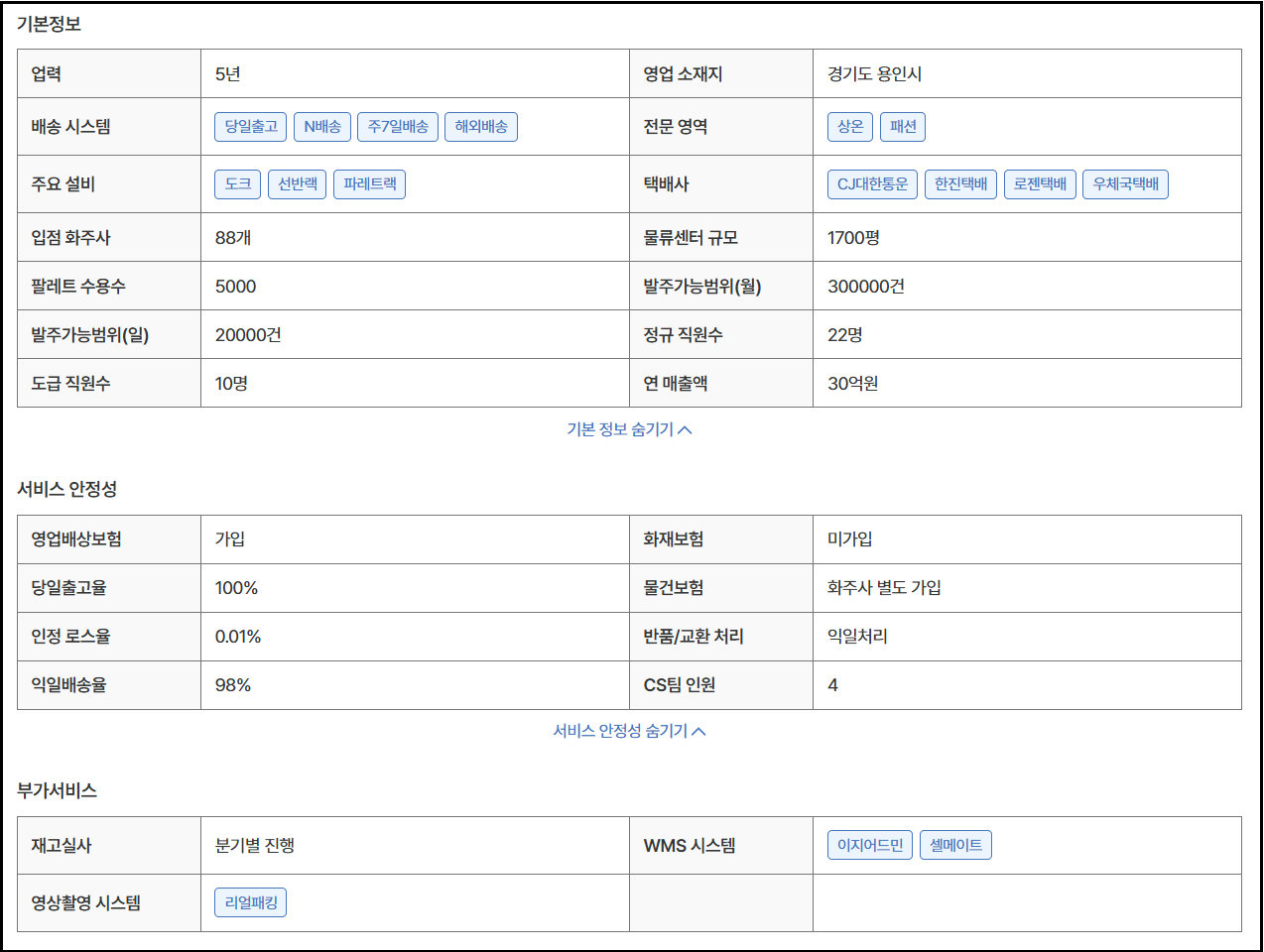Select the 영업 소재지 row label
Screen dimensions: 1264x952
(683, 74)
